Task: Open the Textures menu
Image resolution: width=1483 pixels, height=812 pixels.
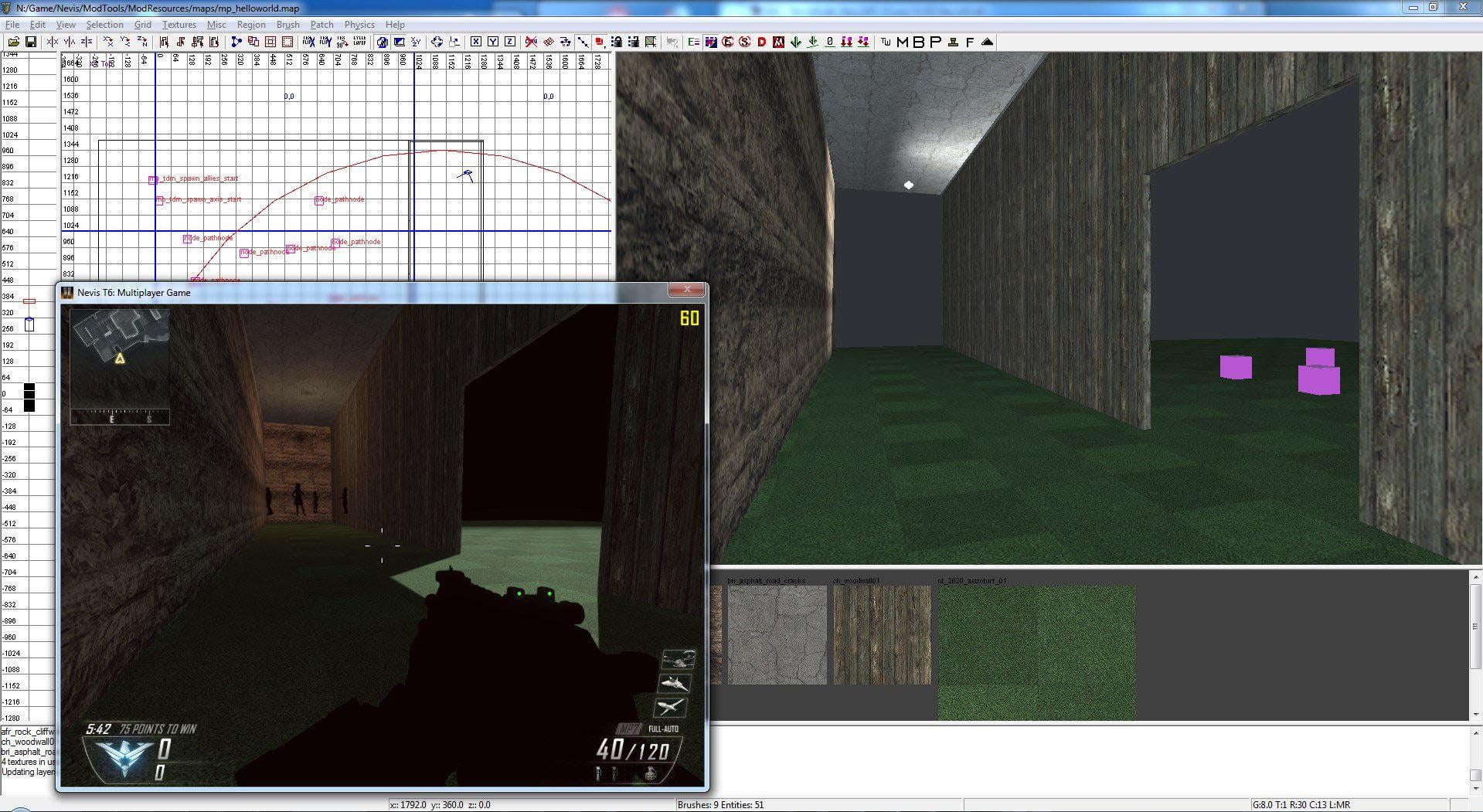Action: click(179, 25)
